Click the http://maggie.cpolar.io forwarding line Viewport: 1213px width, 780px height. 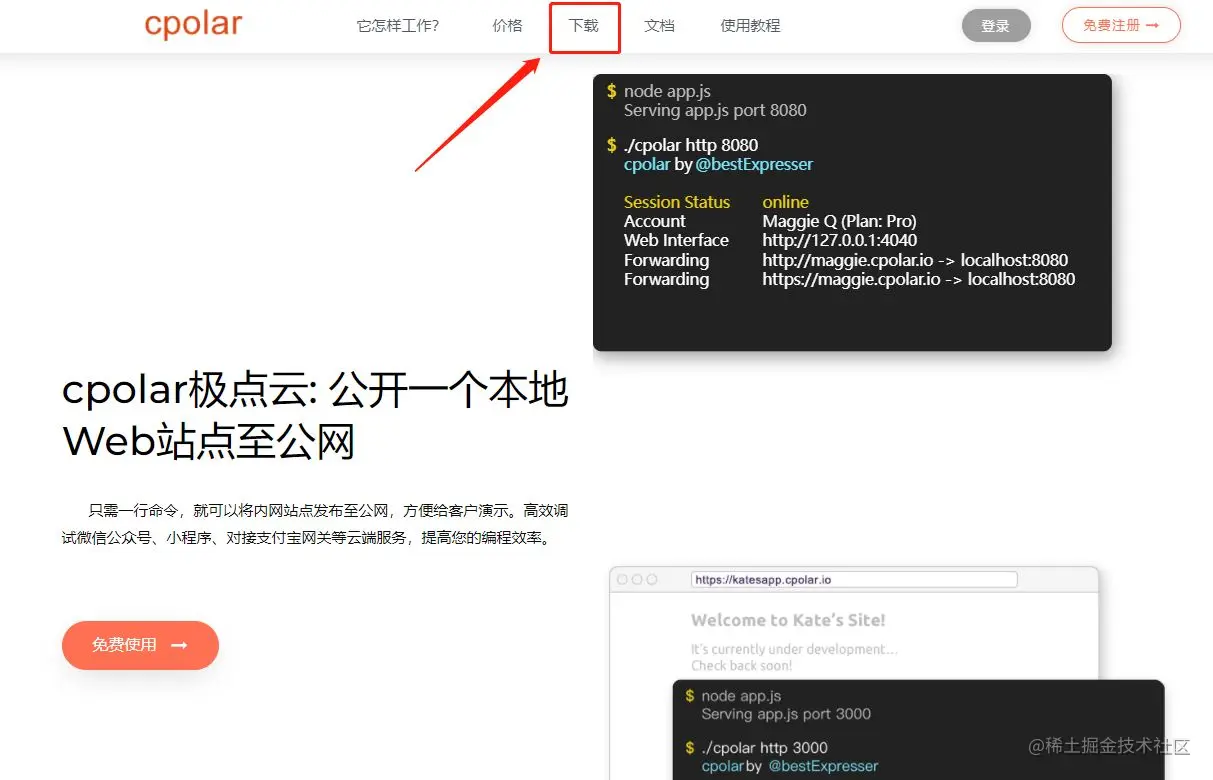point(915,260)
